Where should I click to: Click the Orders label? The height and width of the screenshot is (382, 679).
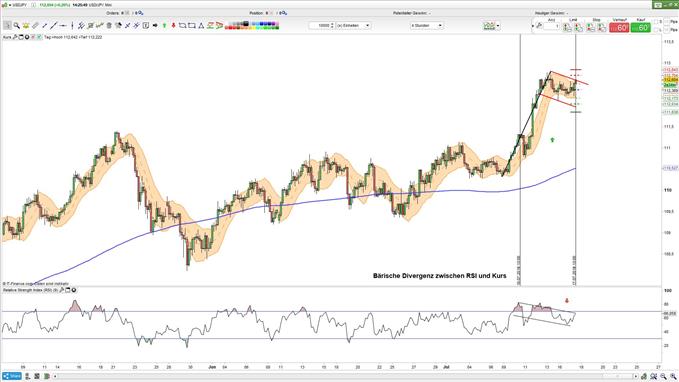(113, 13)
